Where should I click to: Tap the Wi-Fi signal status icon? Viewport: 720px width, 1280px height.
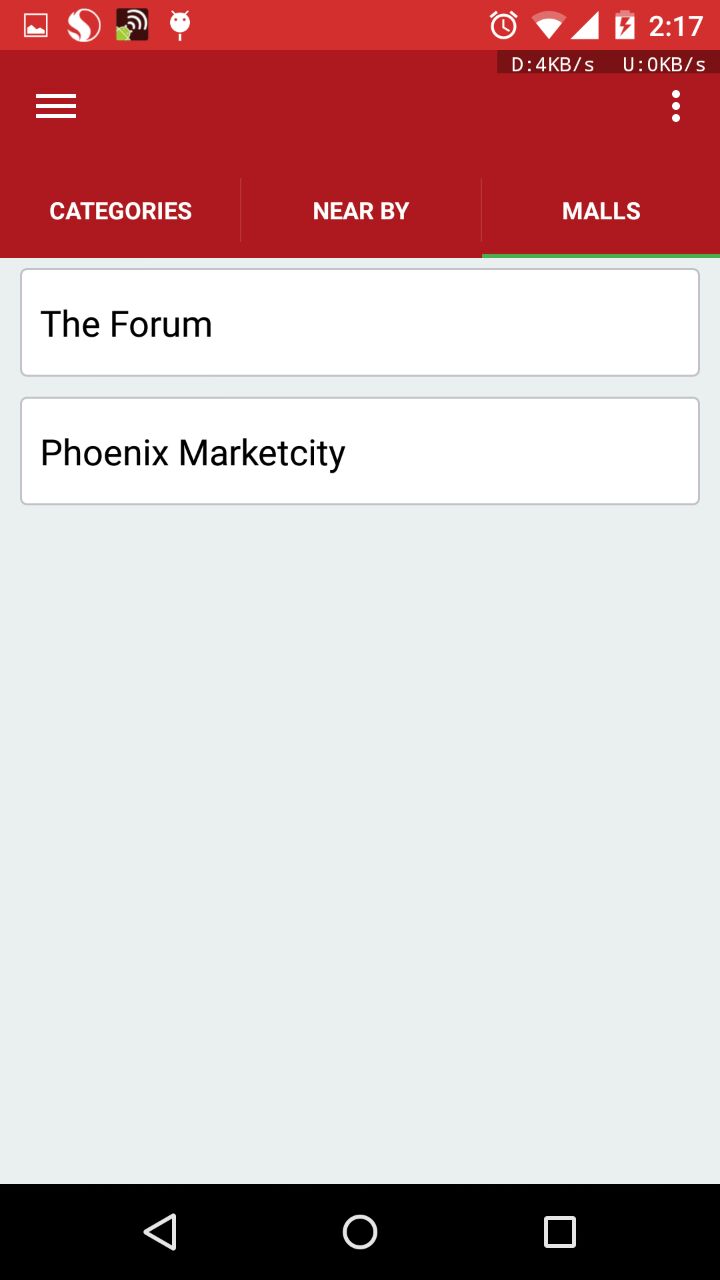point(548,25)
